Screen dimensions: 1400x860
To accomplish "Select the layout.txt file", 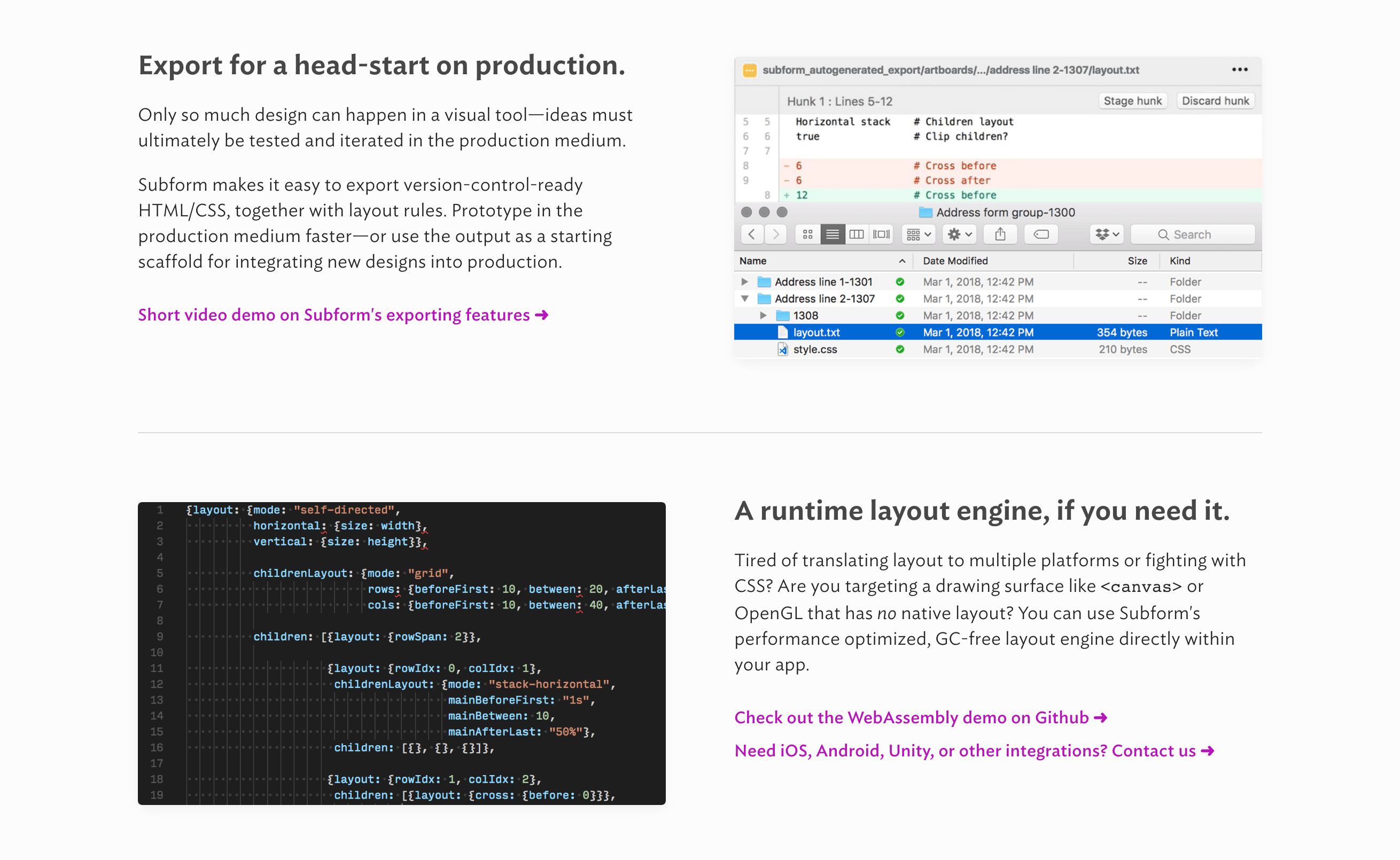I will 998,332.
